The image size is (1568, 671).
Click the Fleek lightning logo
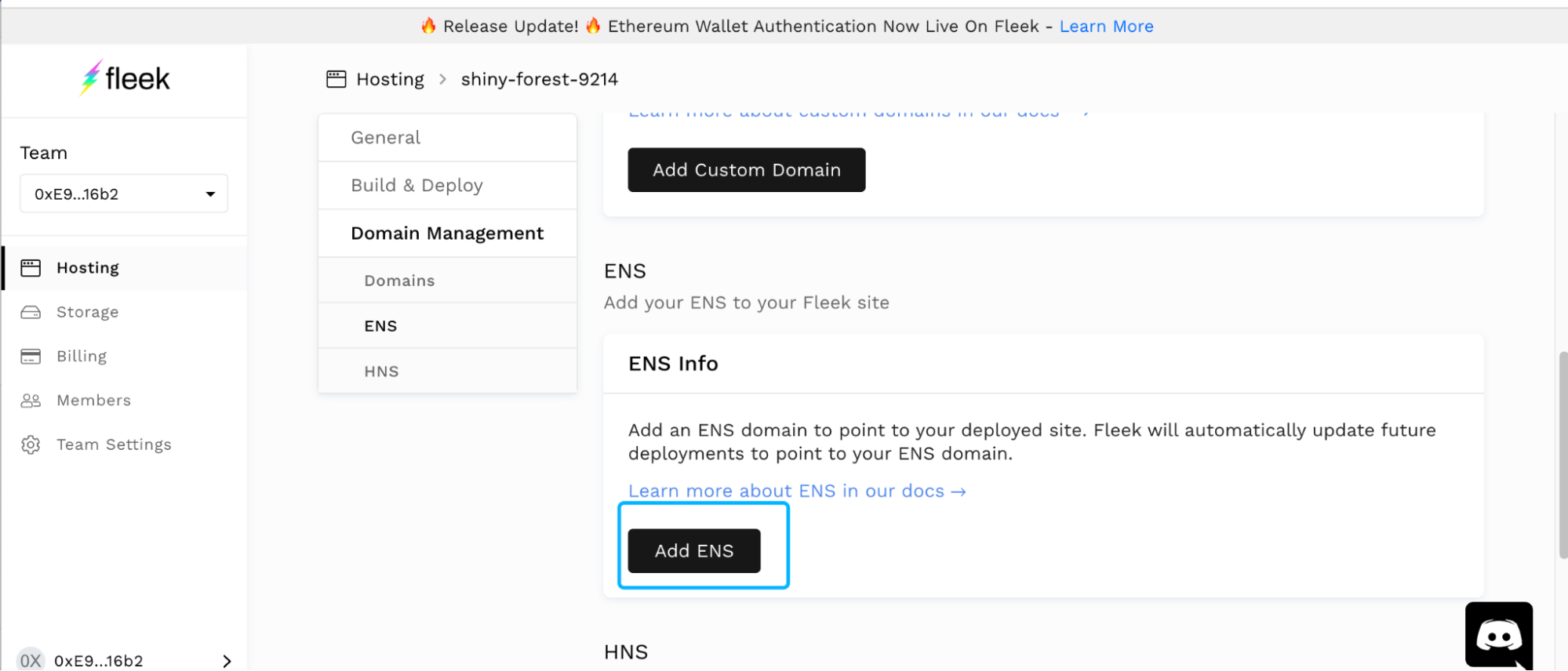[x=92, y=78]
